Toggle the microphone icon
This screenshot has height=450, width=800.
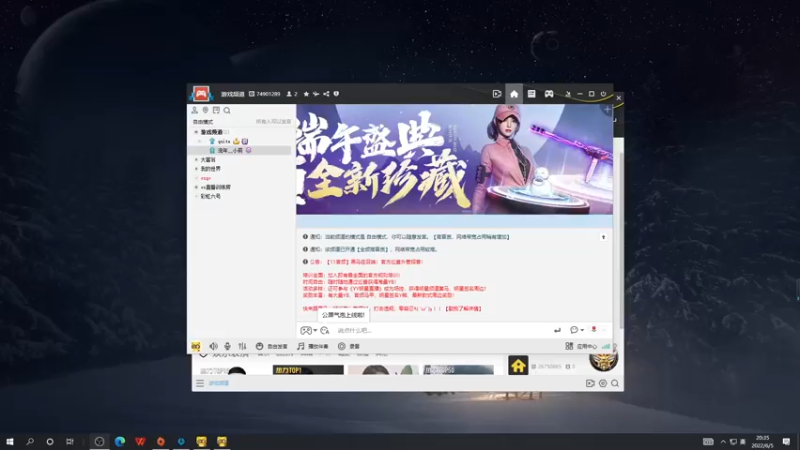228,346
